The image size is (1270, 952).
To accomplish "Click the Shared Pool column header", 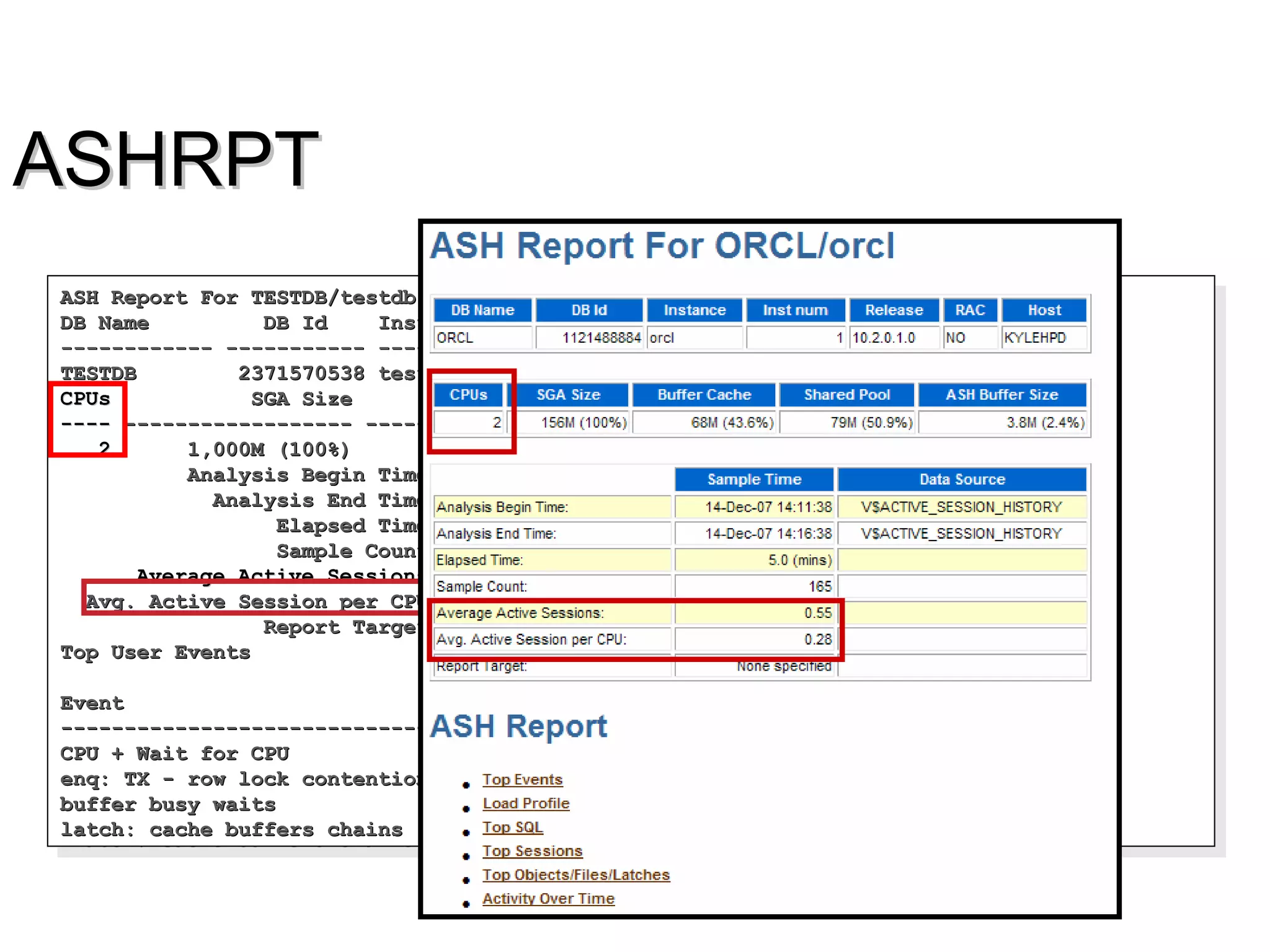I will pyautogui.click(x=847, y=395).
